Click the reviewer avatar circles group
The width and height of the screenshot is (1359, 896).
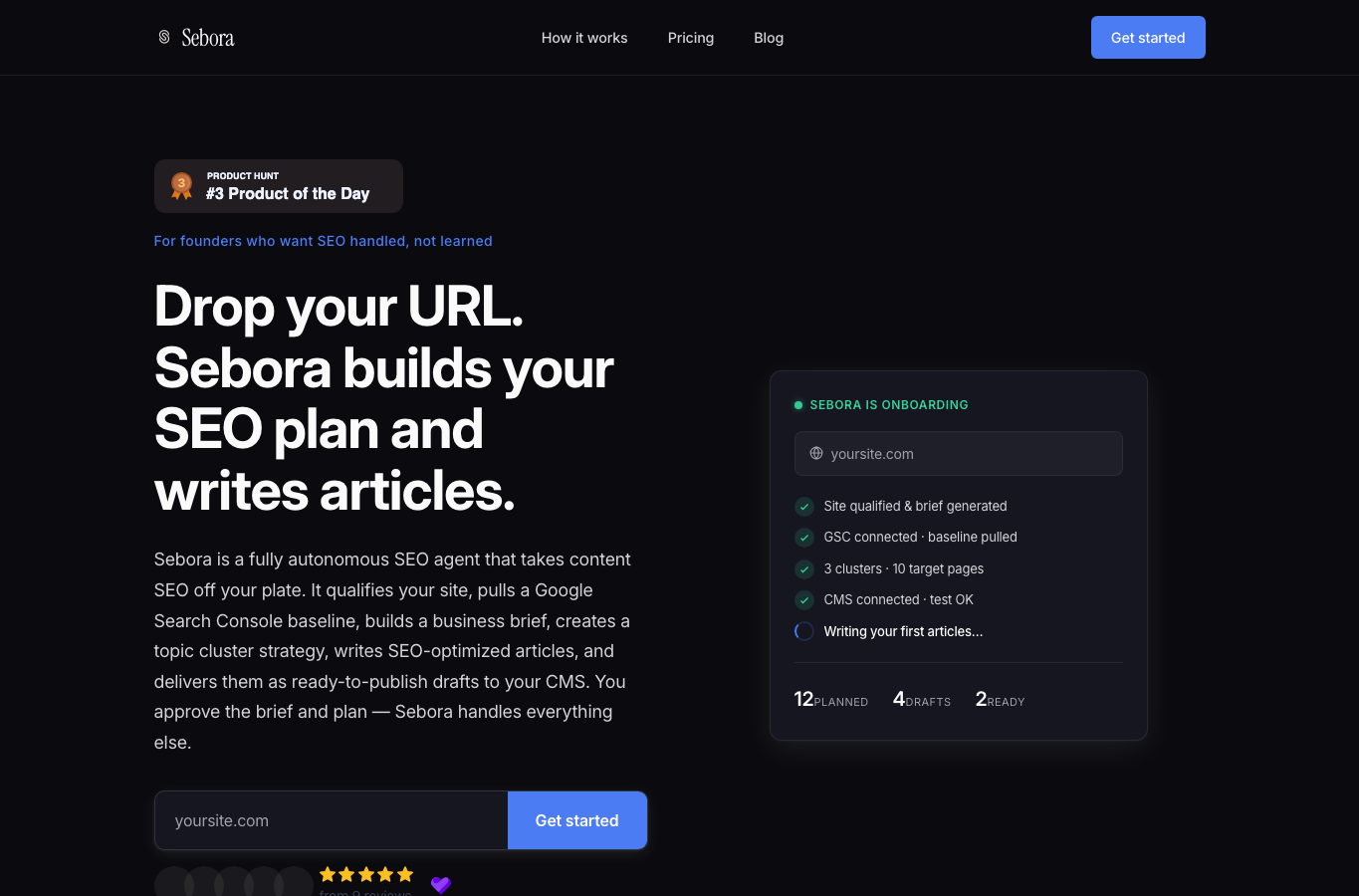234,881
